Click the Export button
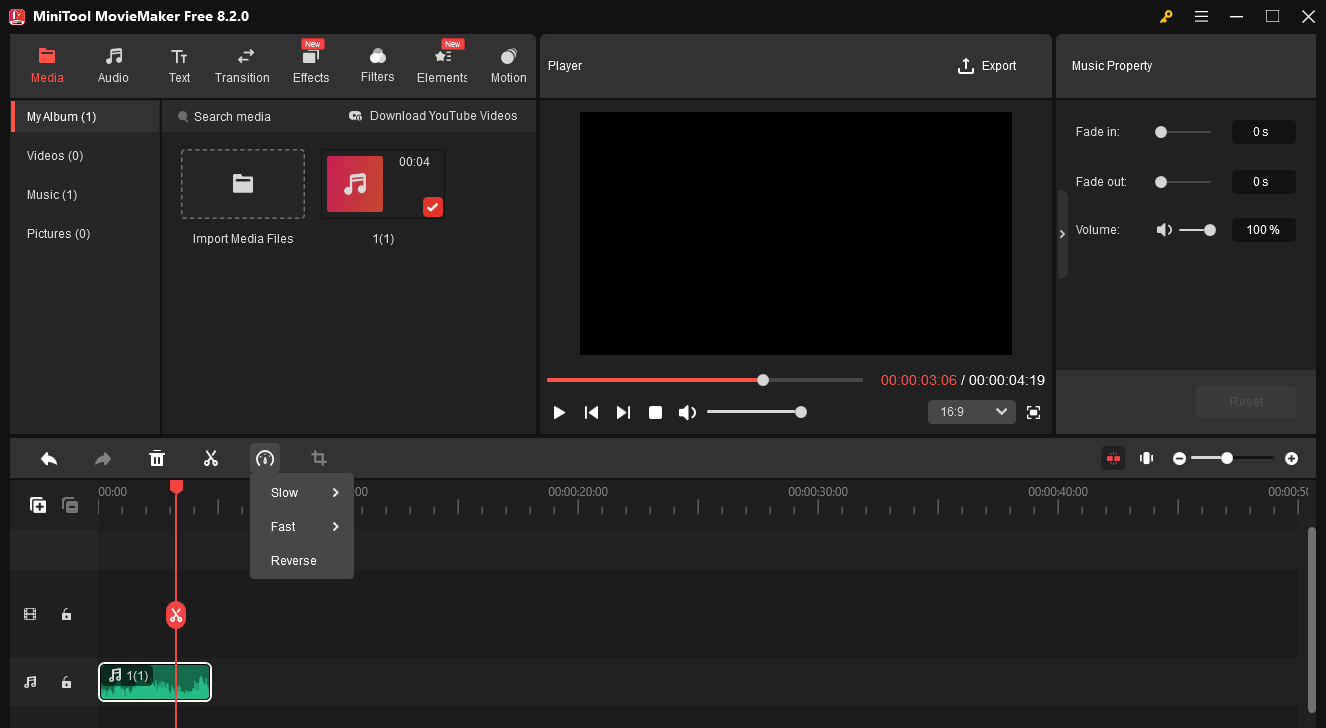The image size is (1326, 728). pyautogui.click(x=987, y=66)
